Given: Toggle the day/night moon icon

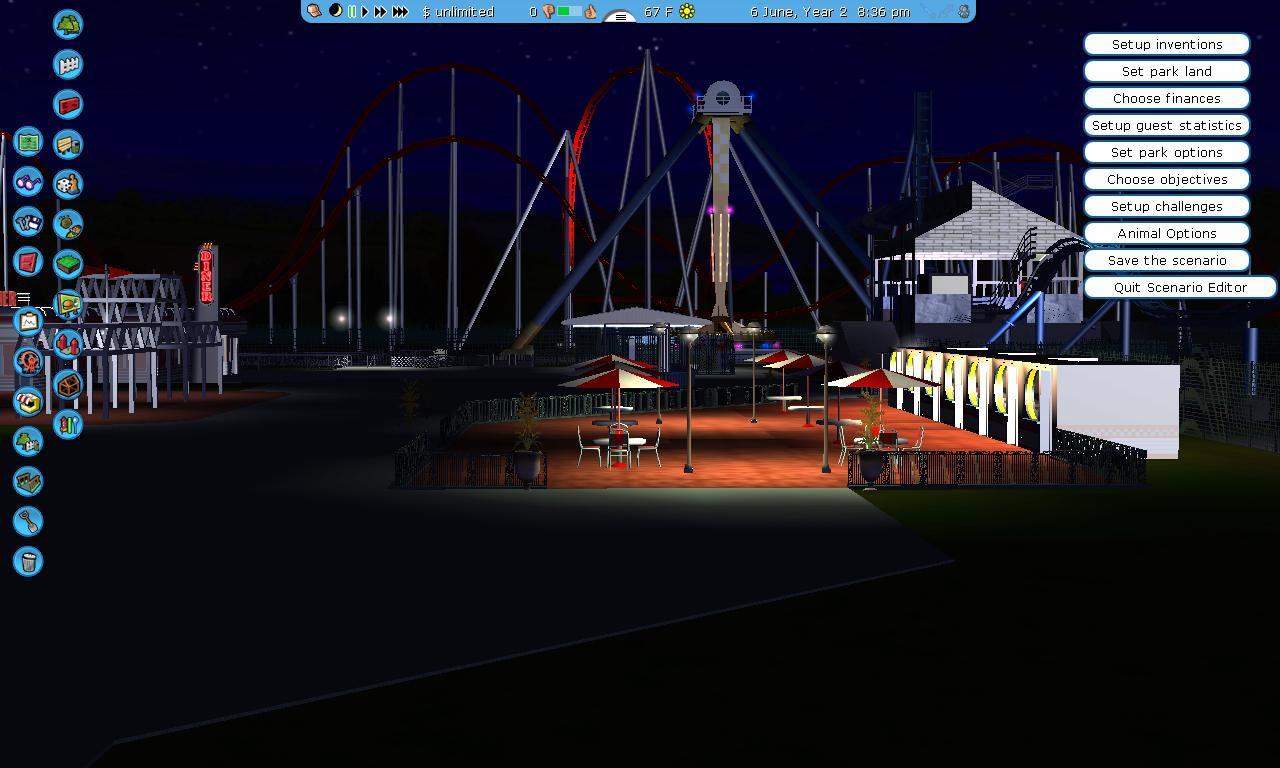Looking at the screenshot, I should (x=336, y=12).
